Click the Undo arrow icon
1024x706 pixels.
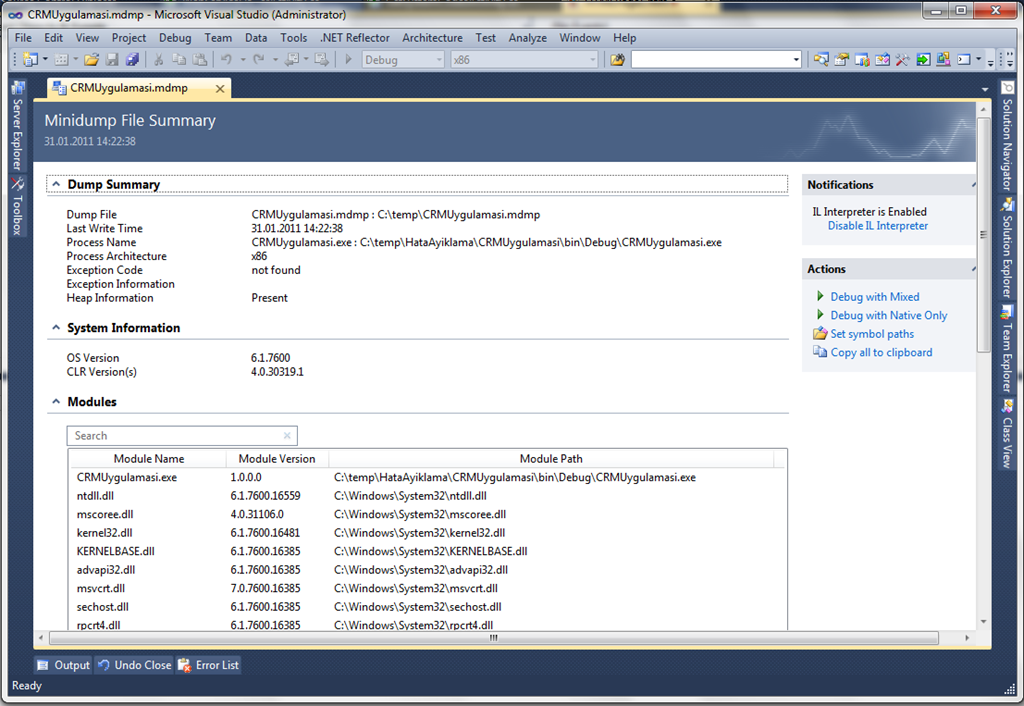pyautogui.click(x=226, y=59)
